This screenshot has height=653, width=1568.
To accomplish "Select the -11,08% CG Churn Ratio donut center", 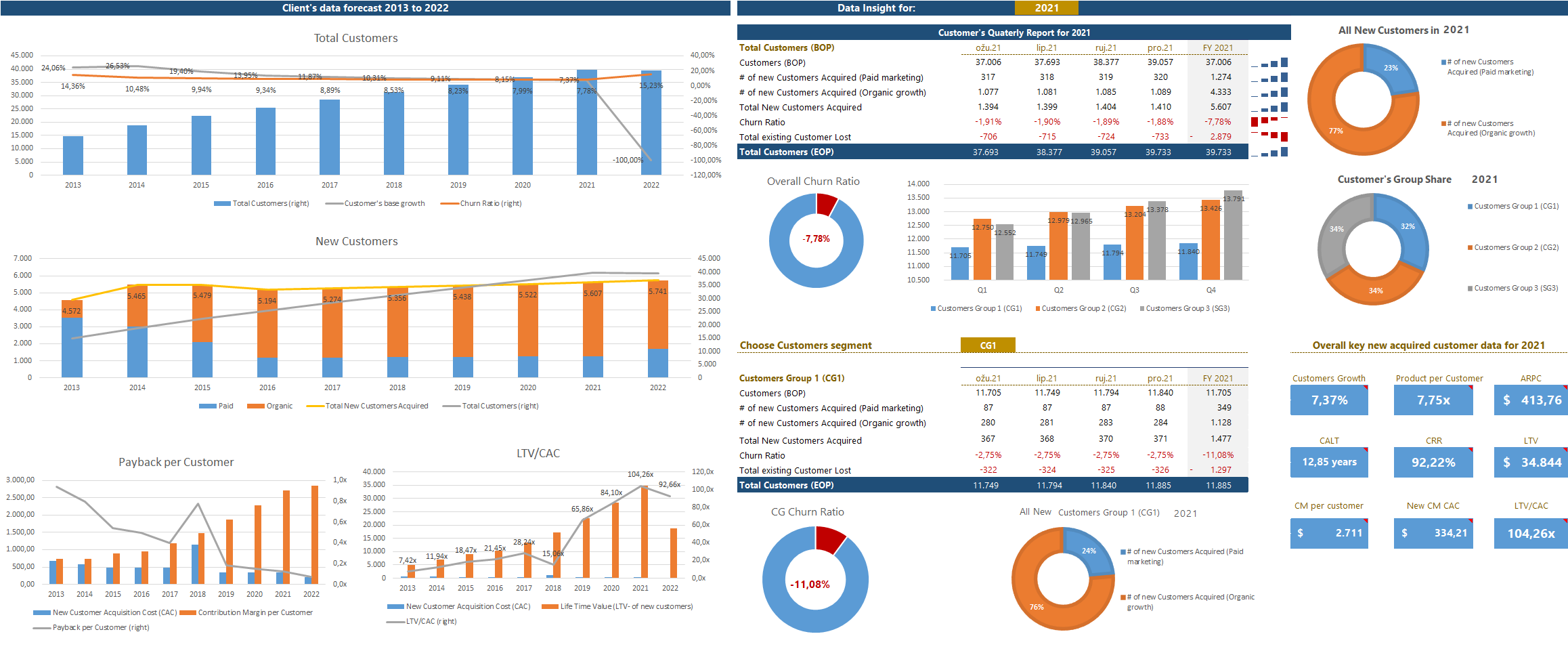I will coord(810,584).
